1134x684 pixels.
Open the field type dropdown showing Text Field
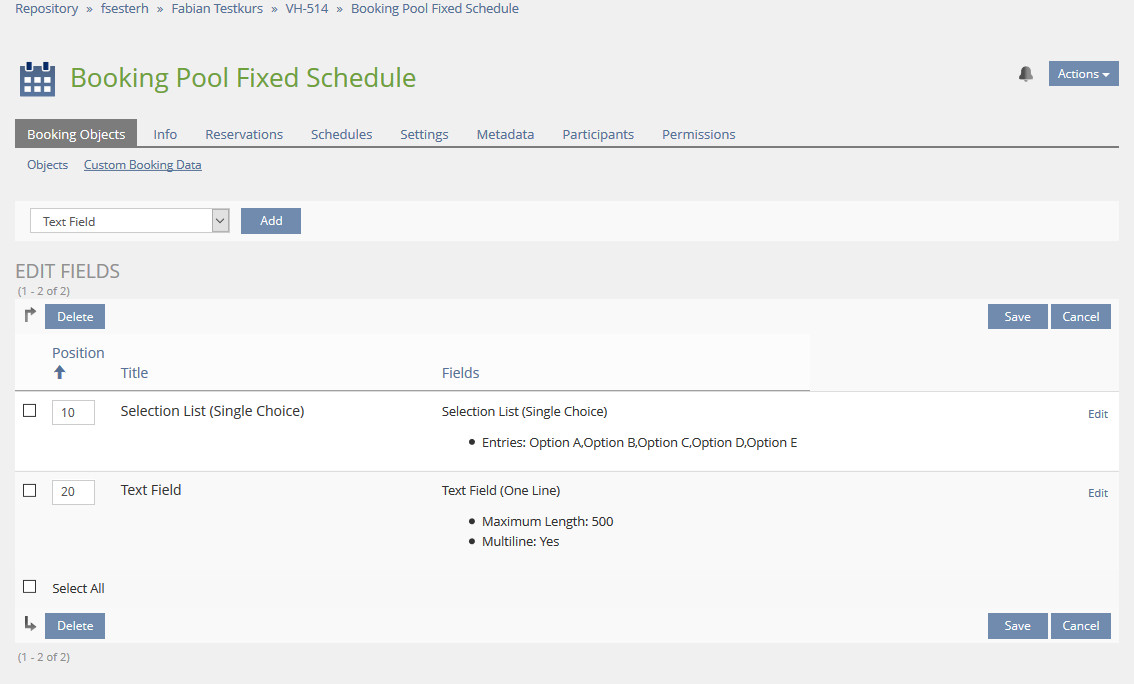(x=129, y=220)
